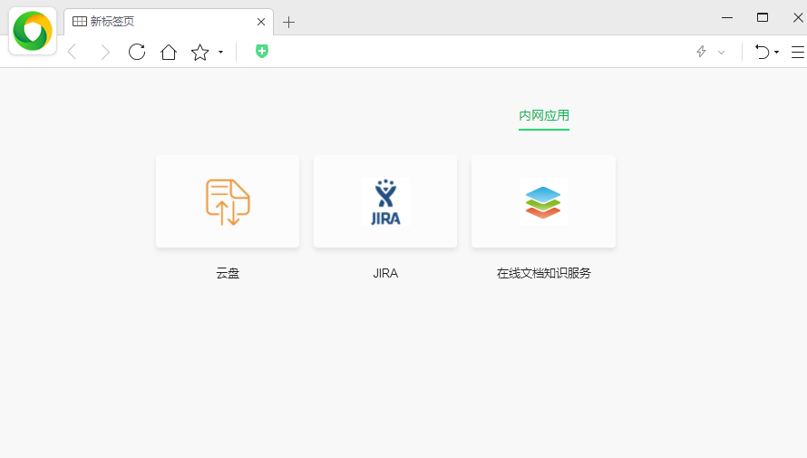807x458 pixels.
Task: Click the 云盘 label
Action: point(227,273)
